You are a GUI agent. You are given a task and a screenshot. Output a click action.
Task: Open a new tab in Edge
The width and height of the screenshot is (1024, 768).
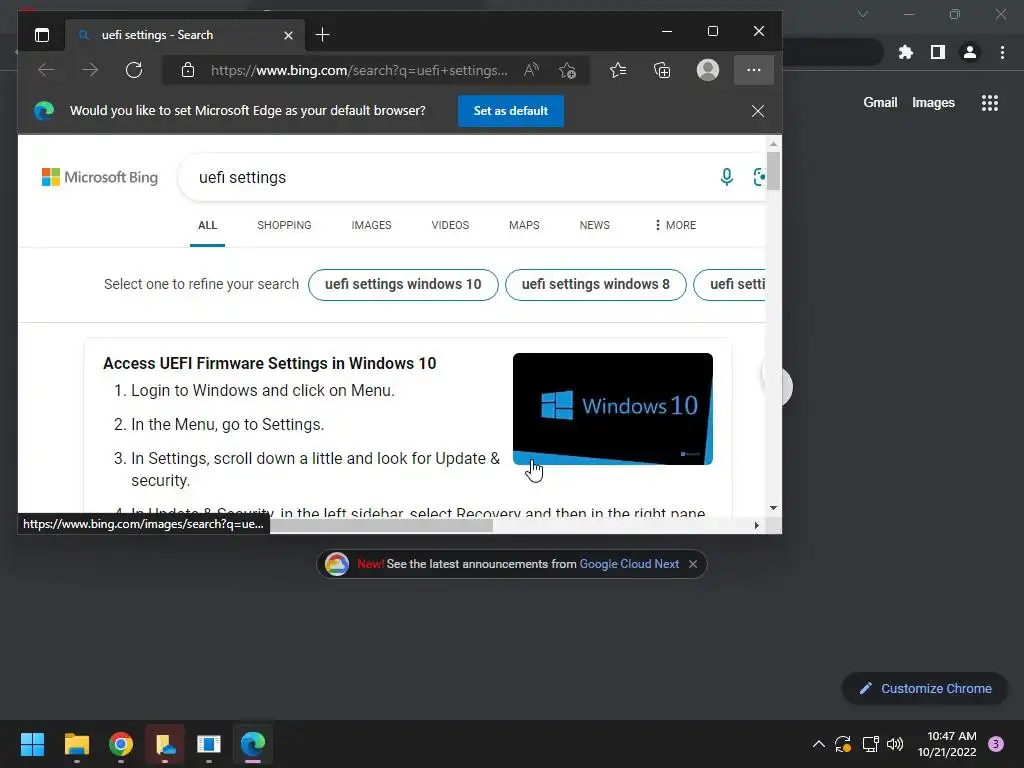tap(322, 35)
